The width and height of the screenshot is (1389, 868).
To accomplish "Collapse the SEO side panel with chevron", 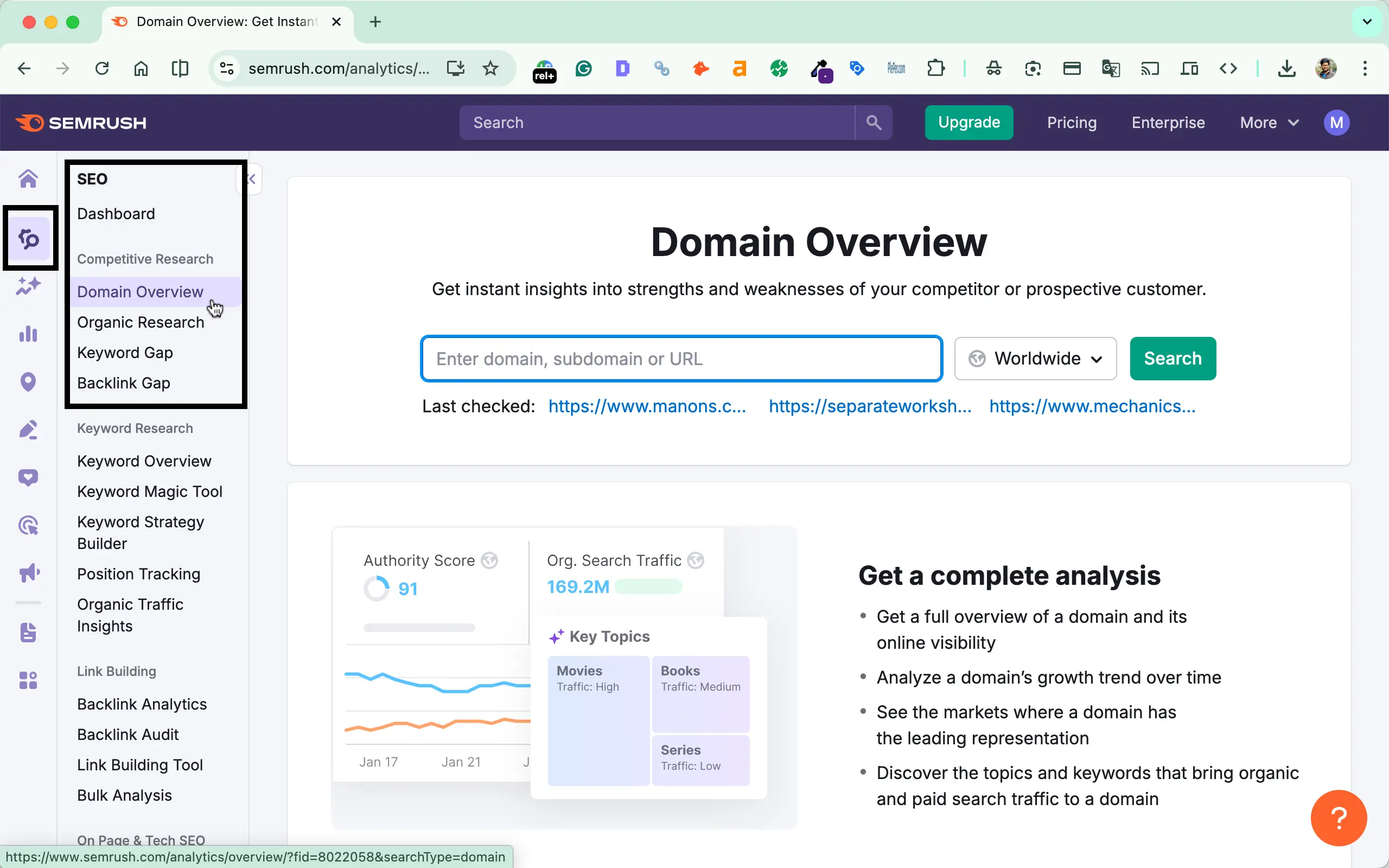I will click(x=251, y=178).
